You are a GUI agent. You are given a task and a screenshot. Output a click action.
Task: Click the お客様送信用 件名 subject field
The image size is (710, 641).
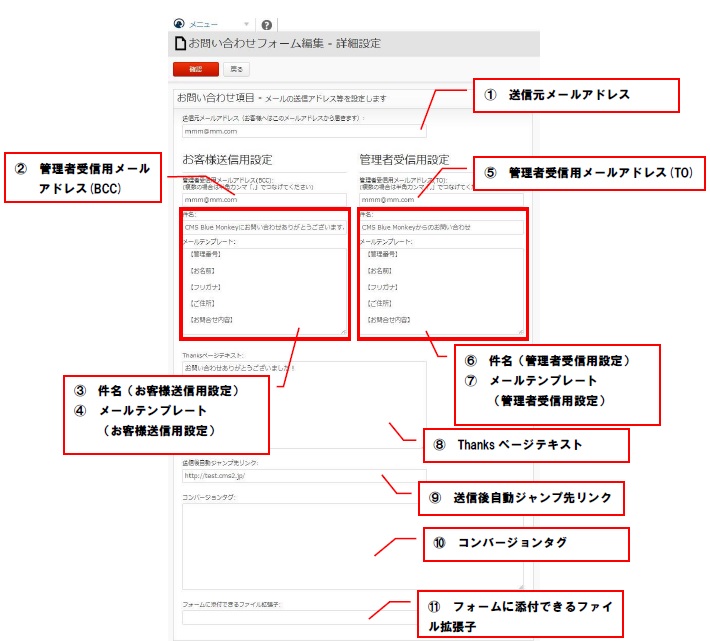pyautogui.click(x=264, y=227)
